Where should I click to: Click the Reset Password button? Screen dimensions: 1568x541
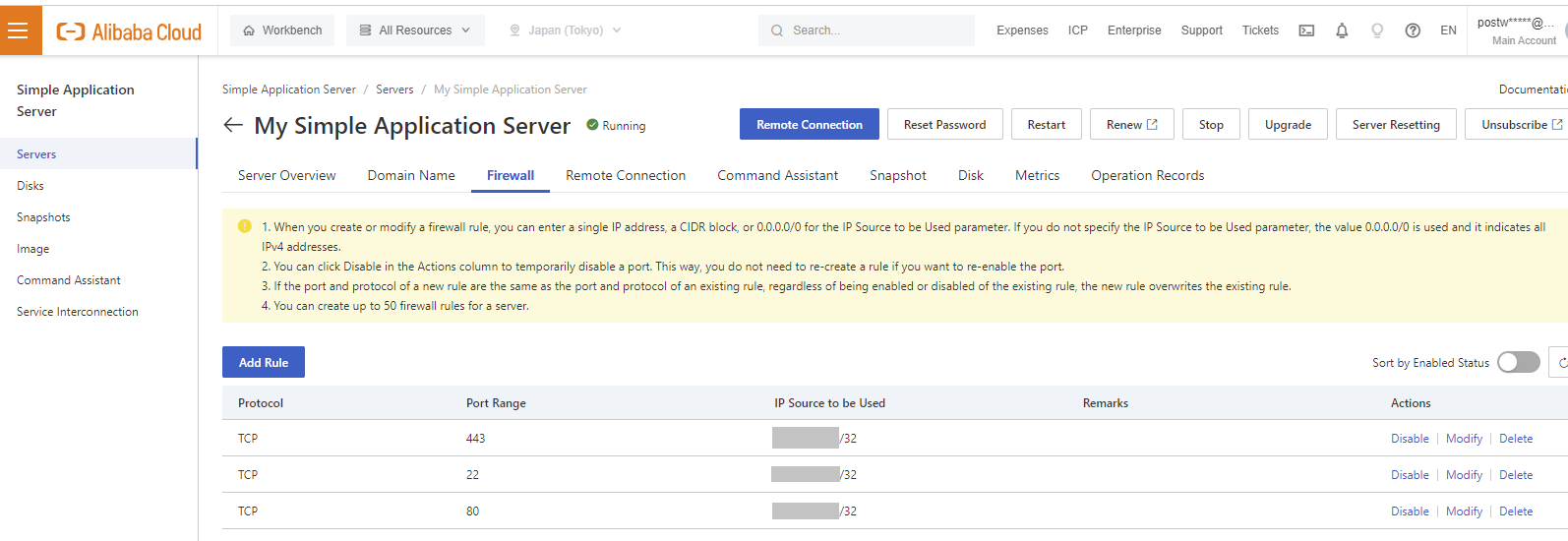(944, 125)
